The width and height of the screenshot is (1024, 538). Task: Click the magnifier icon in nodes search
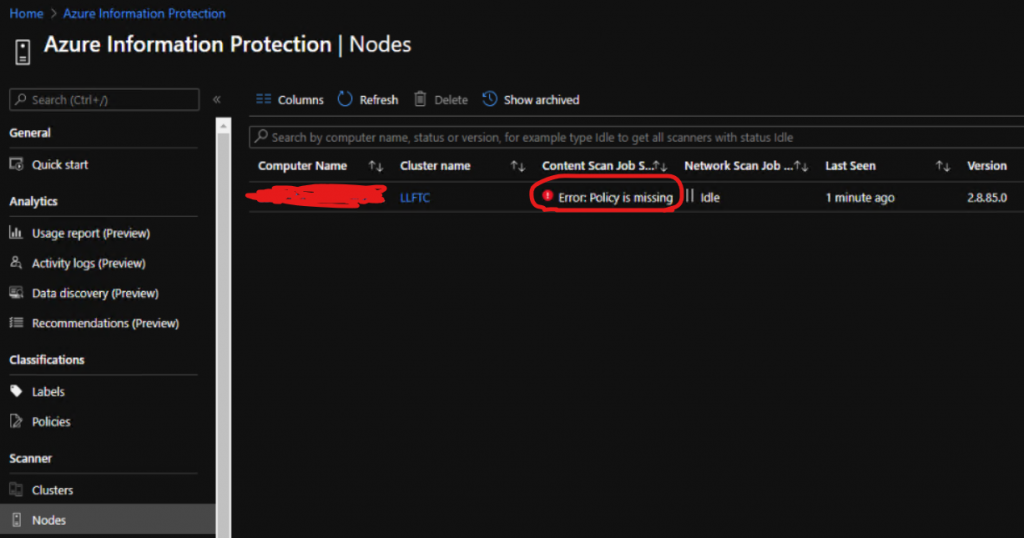click(261, 136)
